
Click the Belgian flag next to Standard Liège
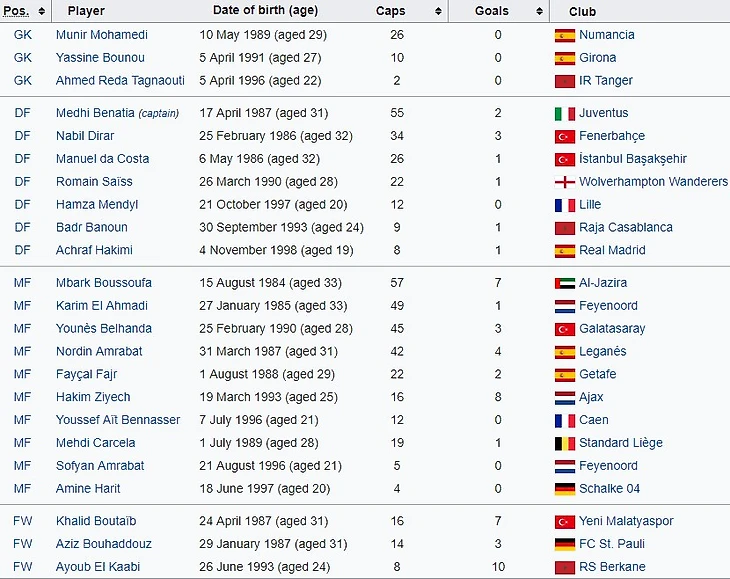[565, 443]
